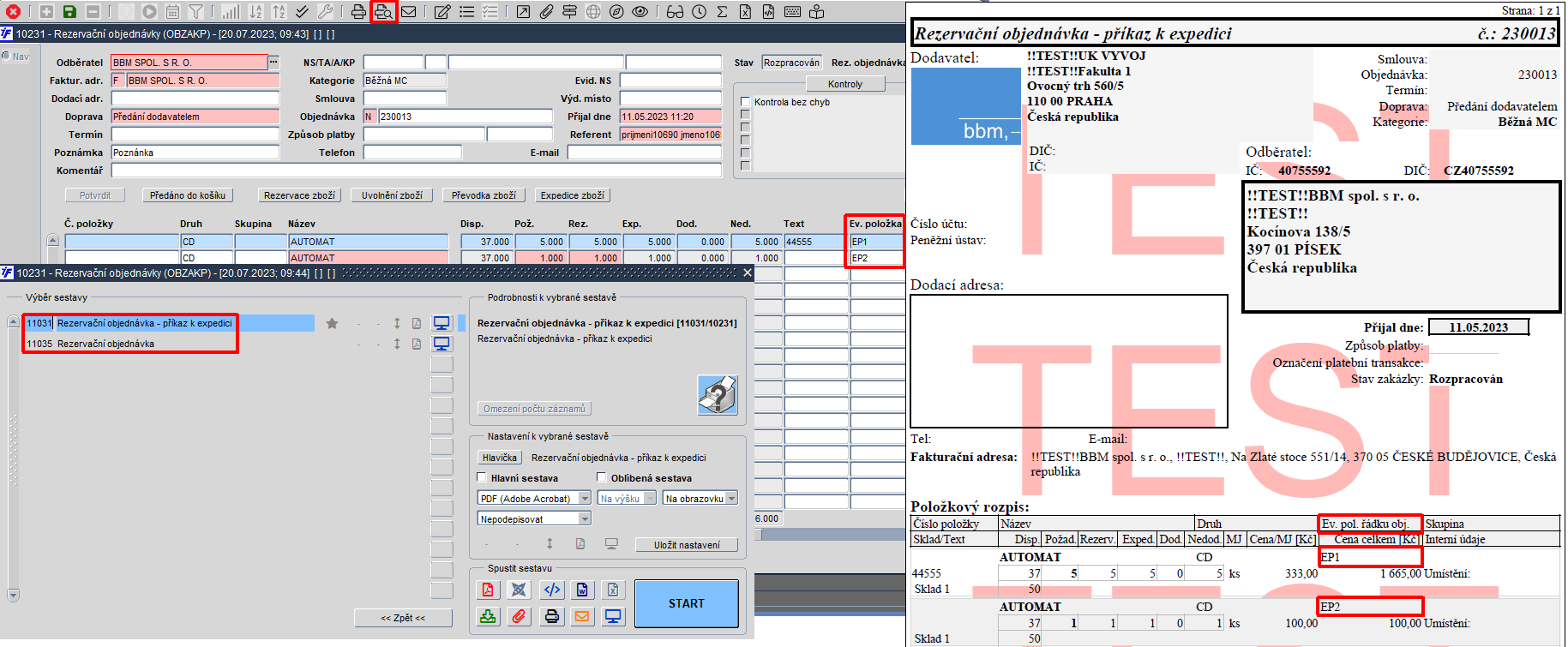The width and height of the screenshot is (1568, 647).
Task: Click the Uvolnění zboží button
Action: point(392,195)
